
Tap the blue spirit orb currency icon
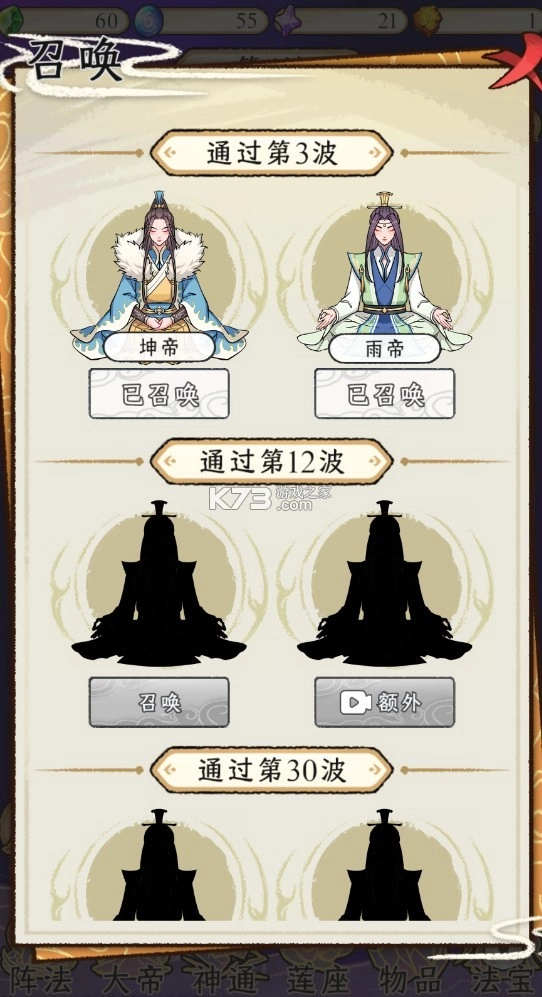click(x=149, y=20)
